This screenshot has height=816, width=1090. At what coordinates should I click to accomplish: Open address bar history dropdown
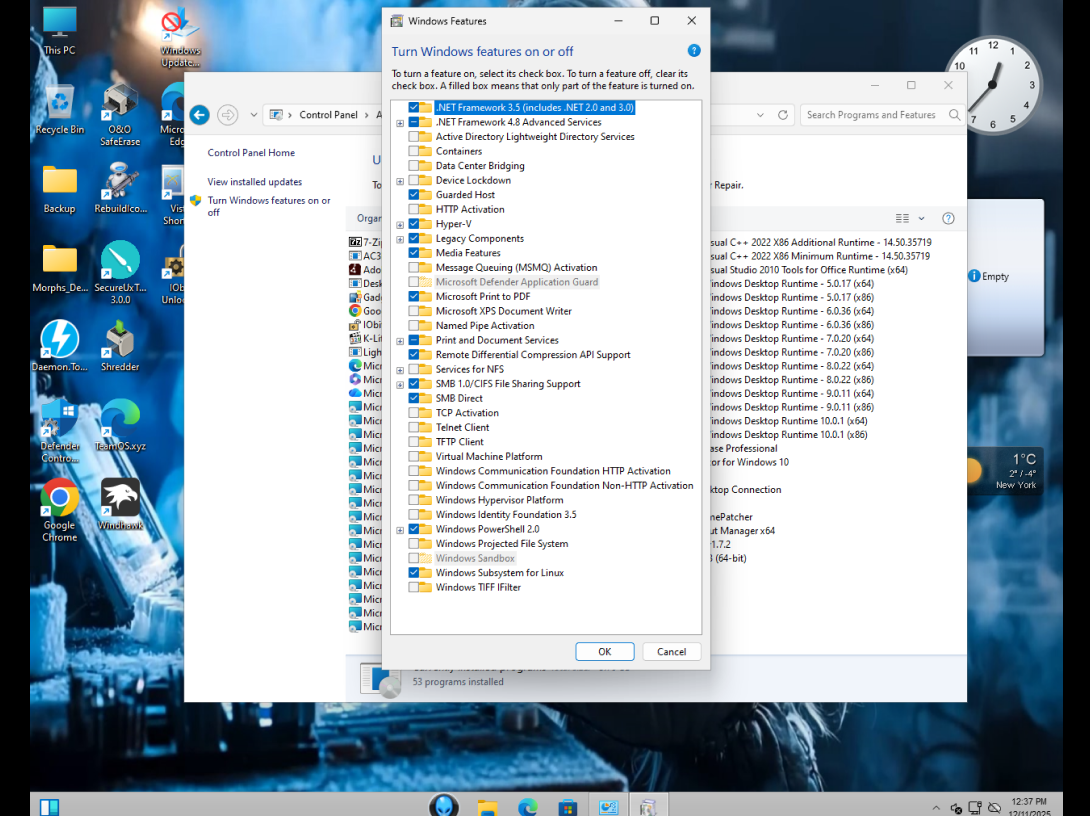point(760,115)
